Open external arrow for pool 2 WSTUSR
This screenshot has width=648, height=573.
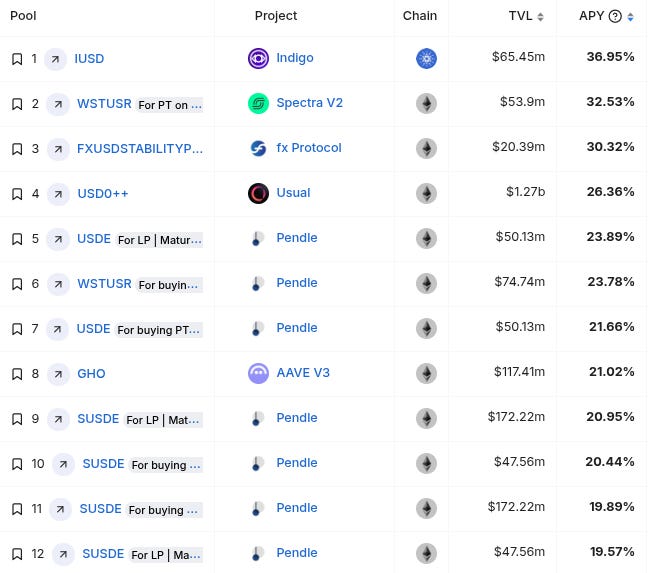tap(58, 104)
